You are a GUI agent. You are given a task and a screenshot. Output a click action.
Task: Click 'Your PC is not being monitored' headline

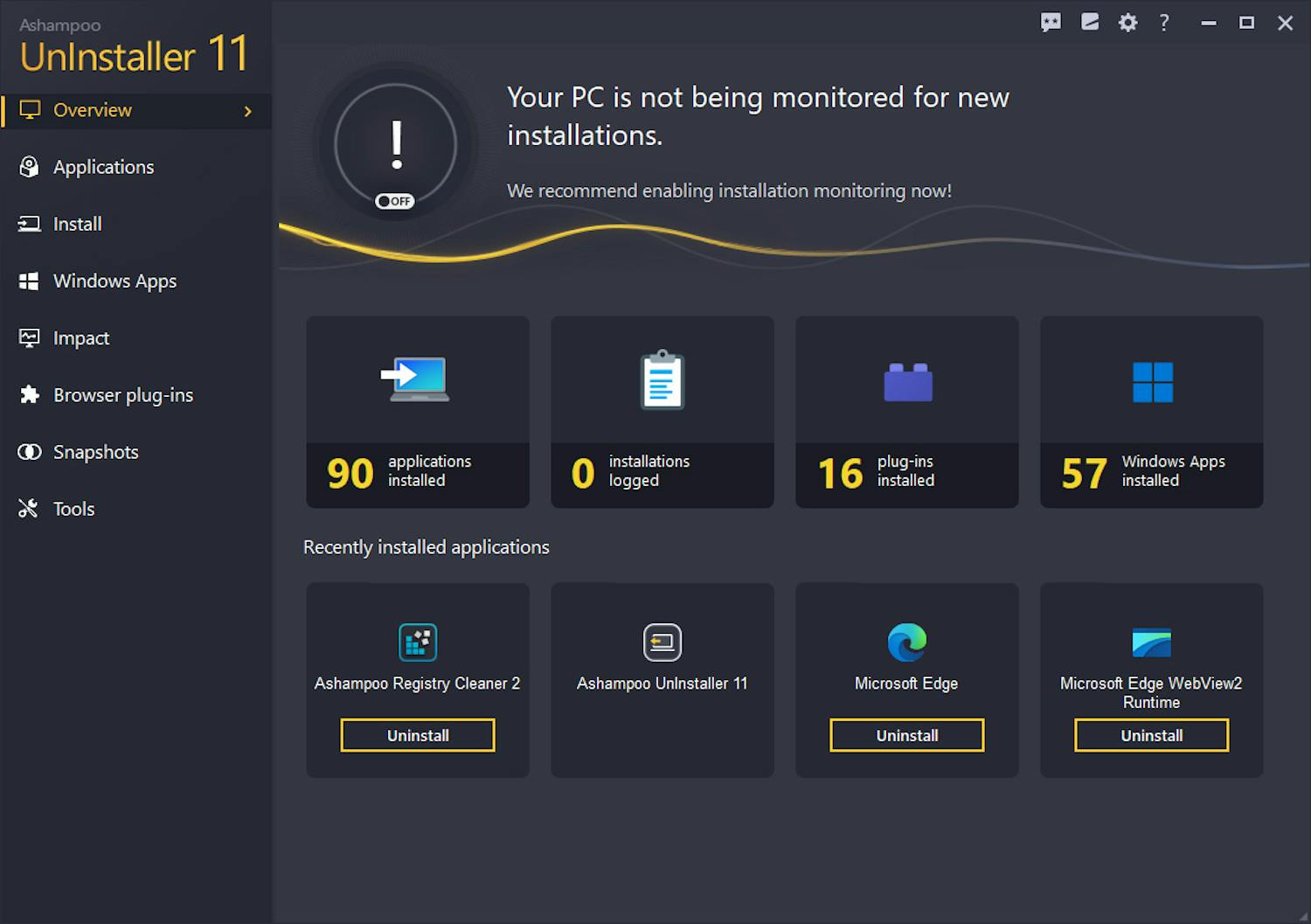pyautogui.click(x=758, y=116)
